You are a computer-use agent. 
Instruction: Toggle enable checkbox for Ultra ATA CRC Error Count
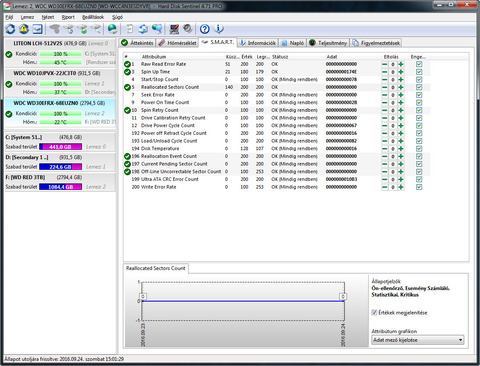(419, 179)
